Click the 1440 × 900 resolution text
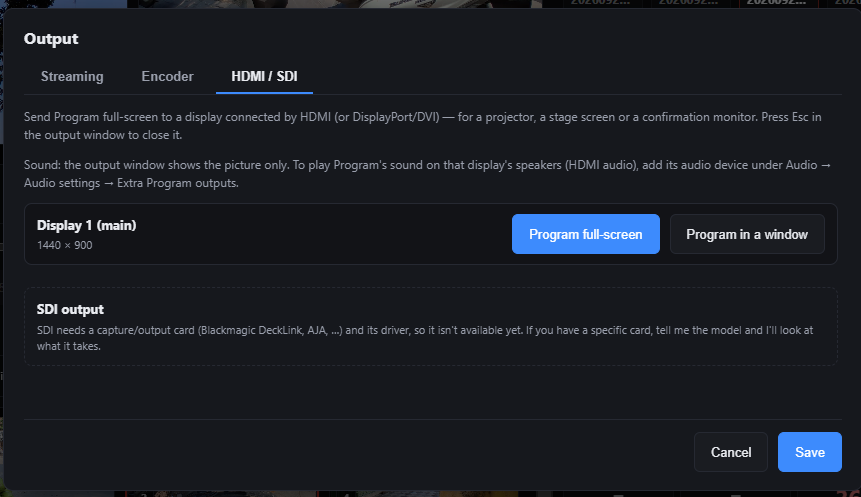This screenshot has width=861, height=497. pos(64,245)
